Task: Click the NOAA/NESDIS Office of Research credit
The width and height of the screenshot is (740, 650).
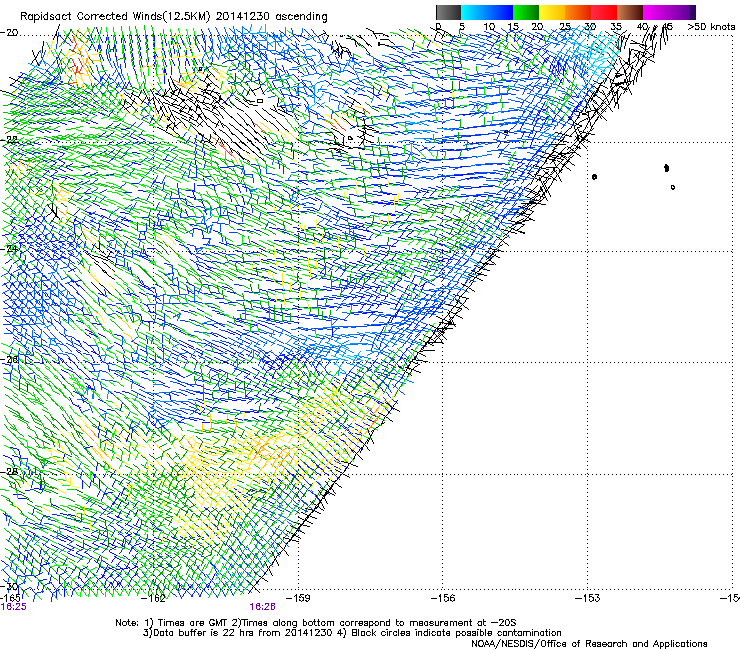Action: pos(589,644)
